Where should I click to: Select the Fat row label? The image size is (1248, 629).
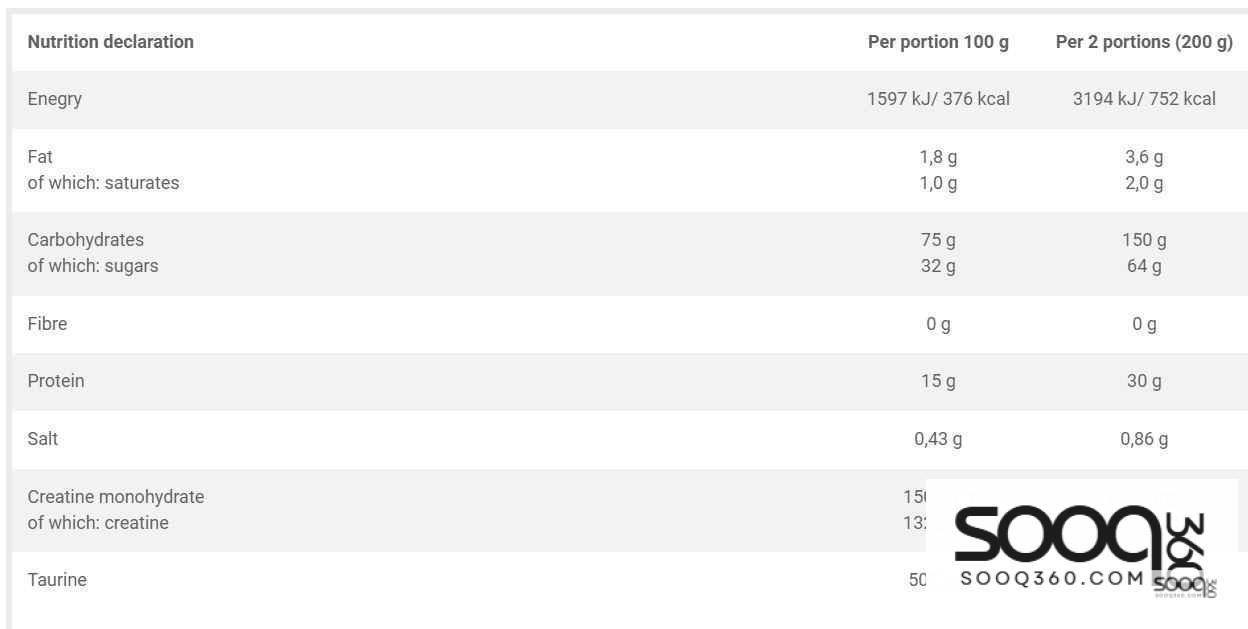(x=40, y=157)
